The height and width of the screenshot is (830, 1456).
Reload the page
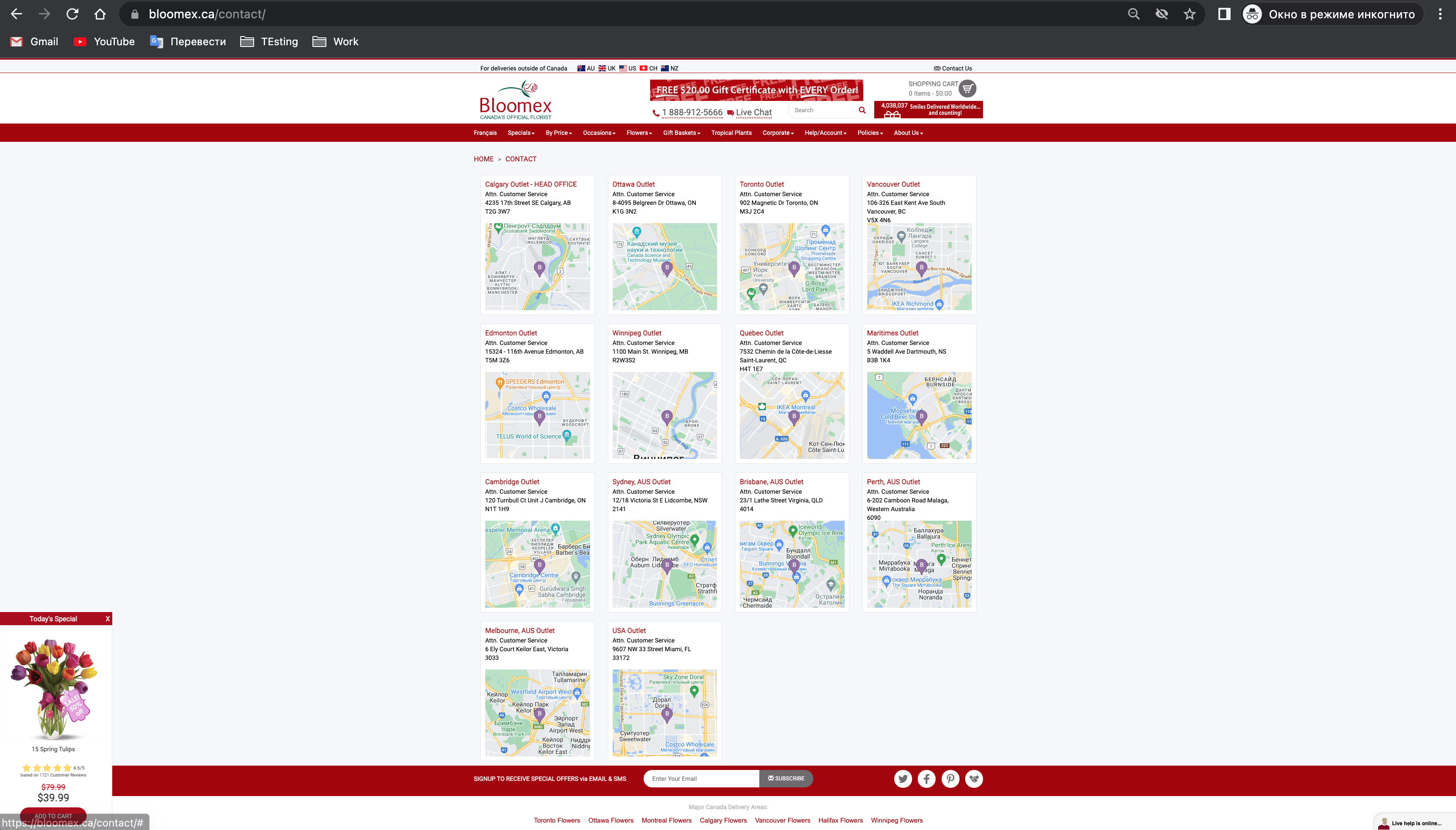pyautogui.click(x=72, y=14)
